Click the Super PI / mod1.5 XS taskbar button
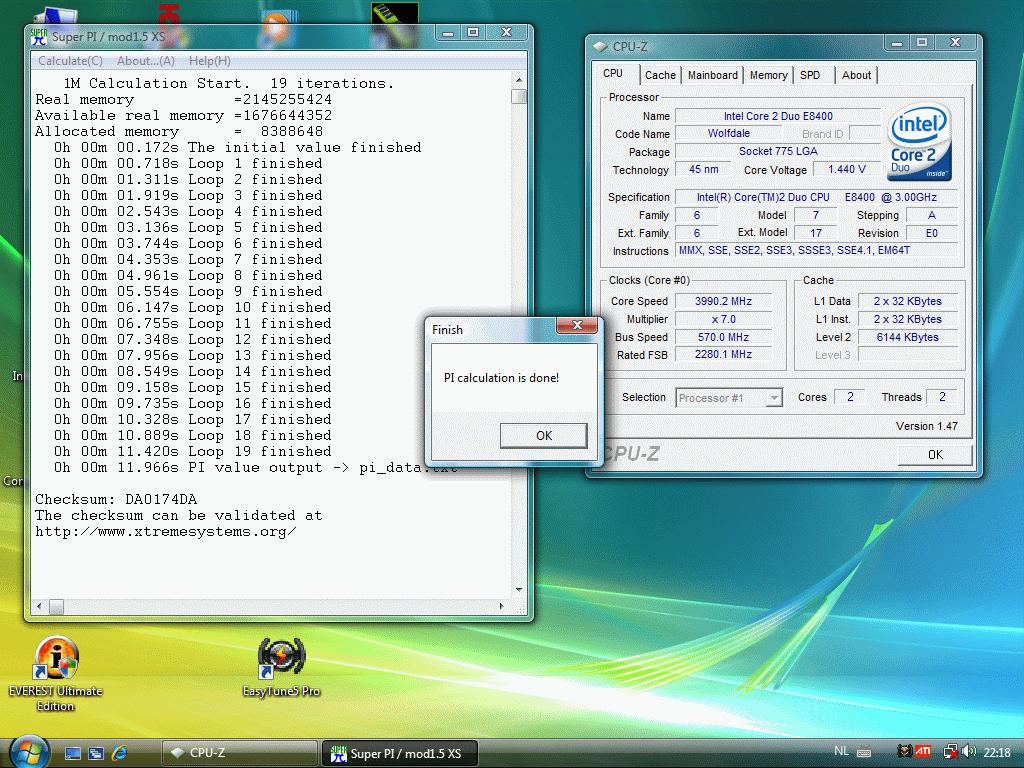 pyautogui.click(x=400, y=753)
